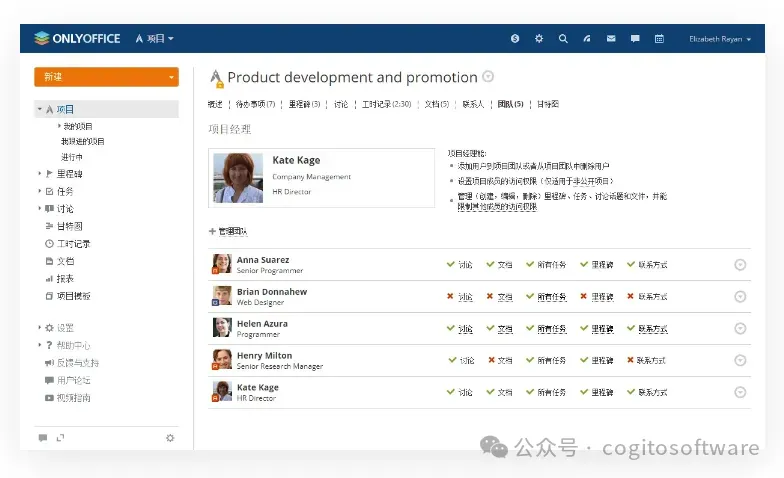Open 甘特图 in the left sidebar
The height and width of the screenshot is (478, 784).
coord(70,226)
